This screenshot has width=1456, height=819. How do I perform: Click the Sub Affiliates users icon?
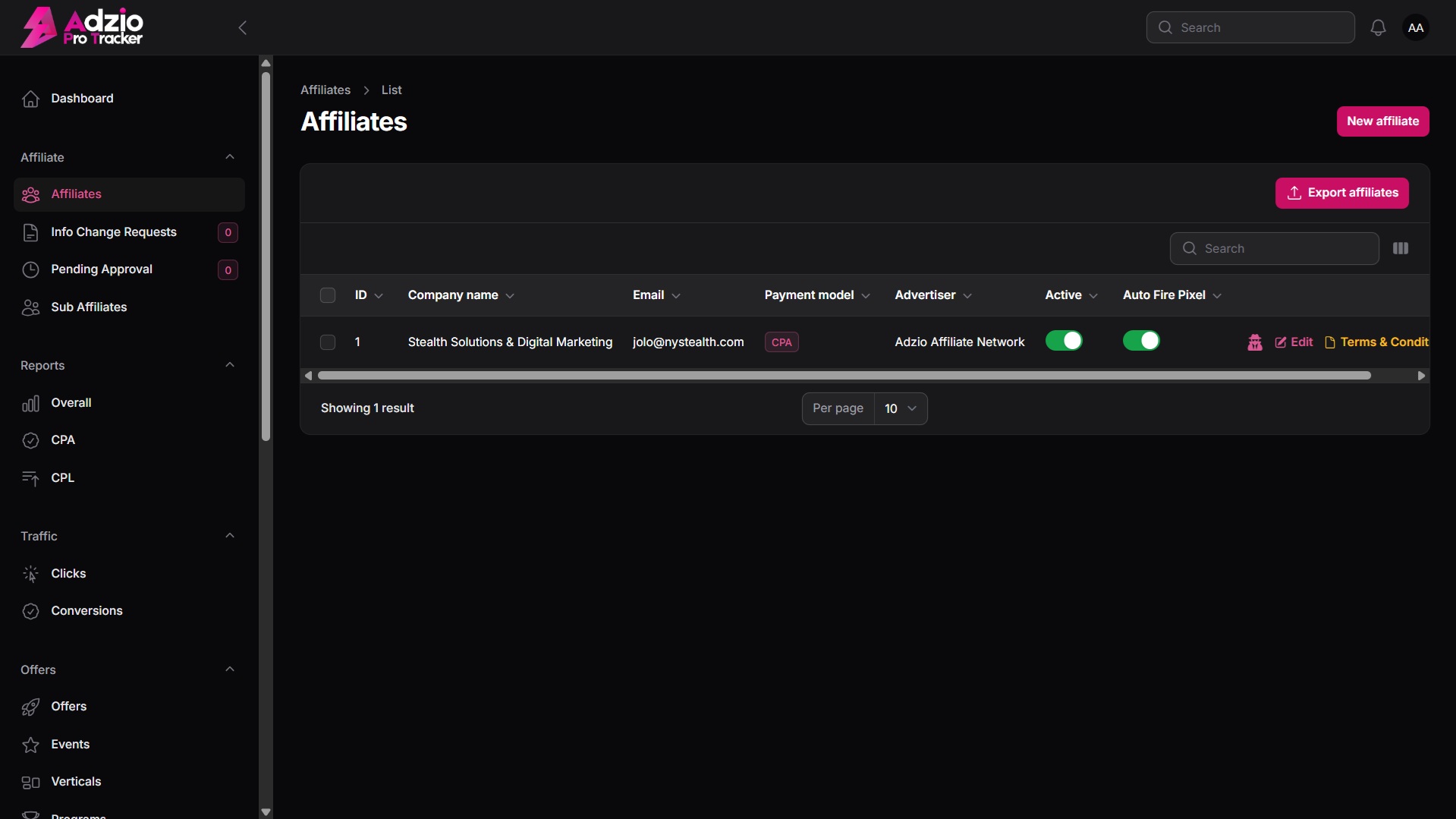(30, 307)
